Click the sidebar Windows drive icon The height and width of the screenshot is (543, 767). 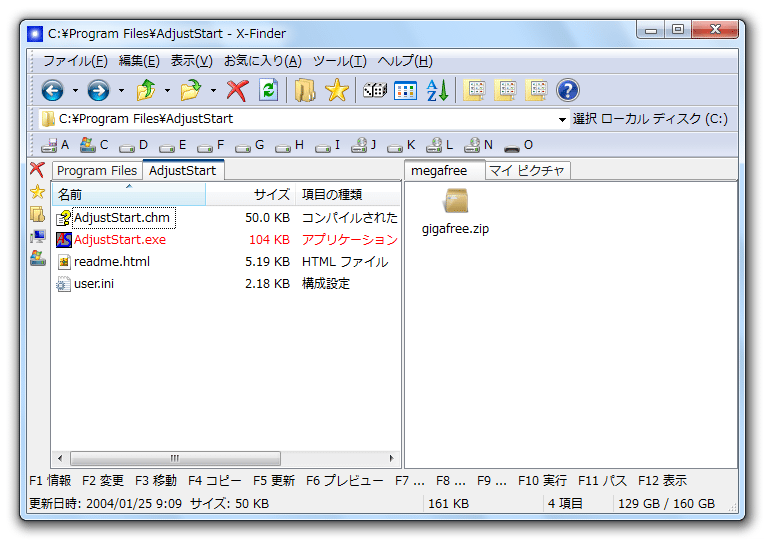[37, 258]
